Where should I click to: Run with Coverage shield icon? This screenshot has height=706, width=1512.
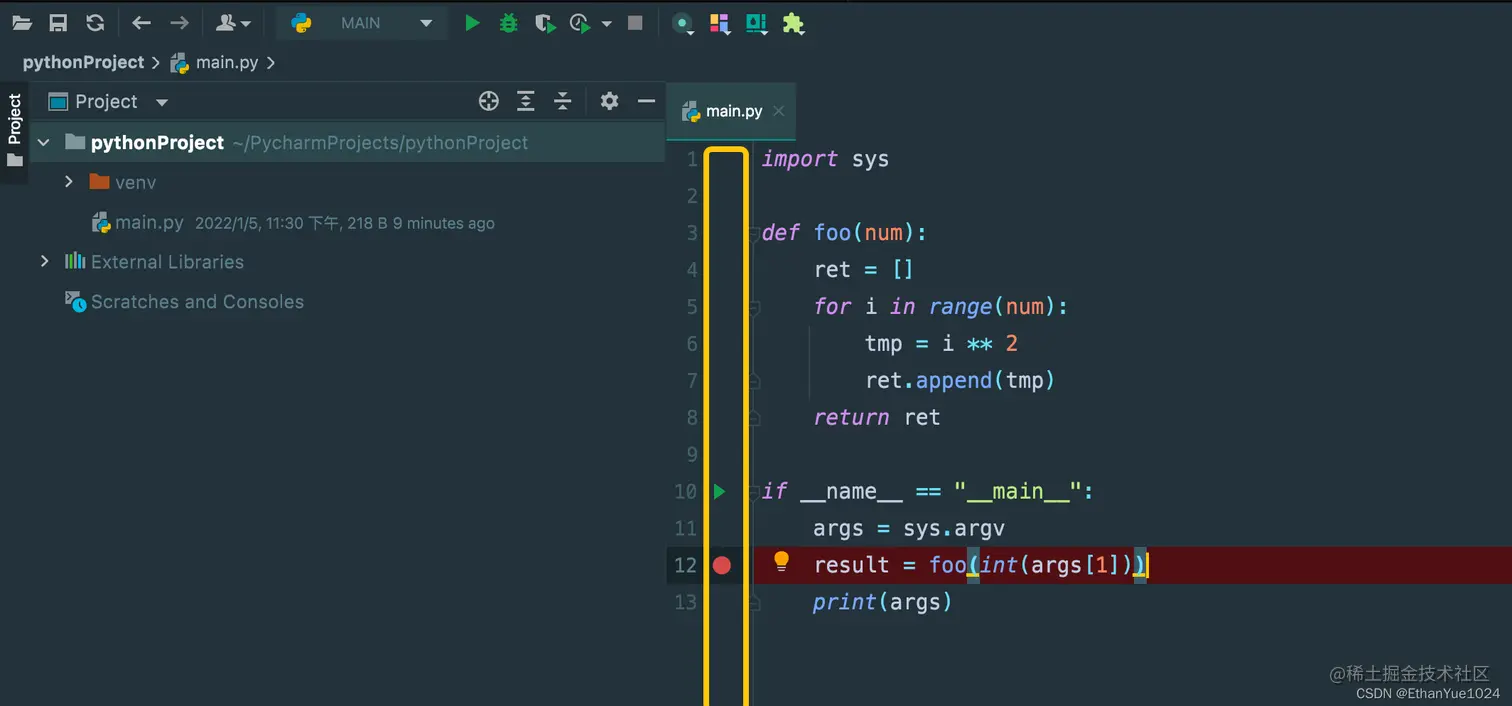(544, 23)
